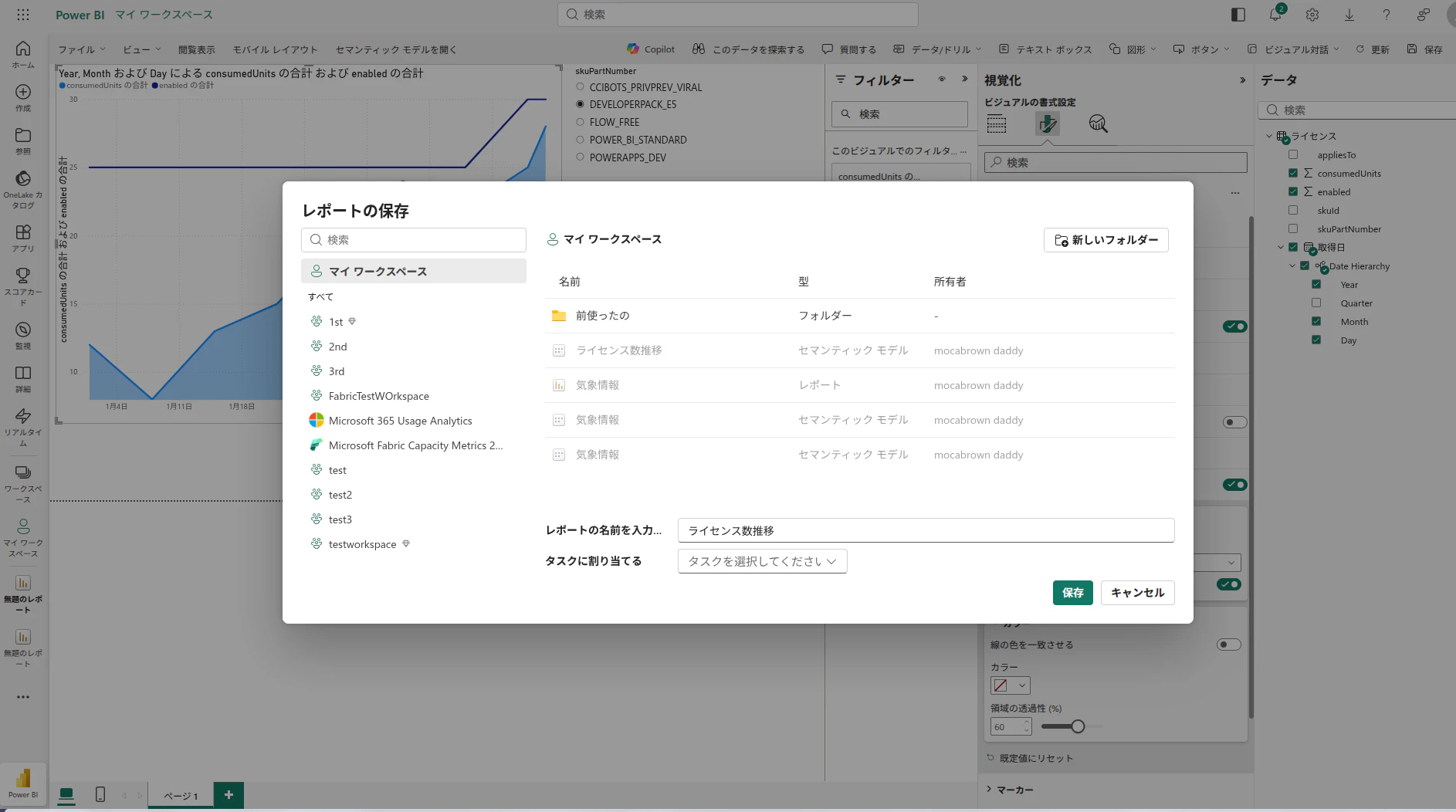Select the DEVELOPERPACK_E5 radio option
The height and width of the screenshot is (812, 1456).
click(x=581, y=104)
